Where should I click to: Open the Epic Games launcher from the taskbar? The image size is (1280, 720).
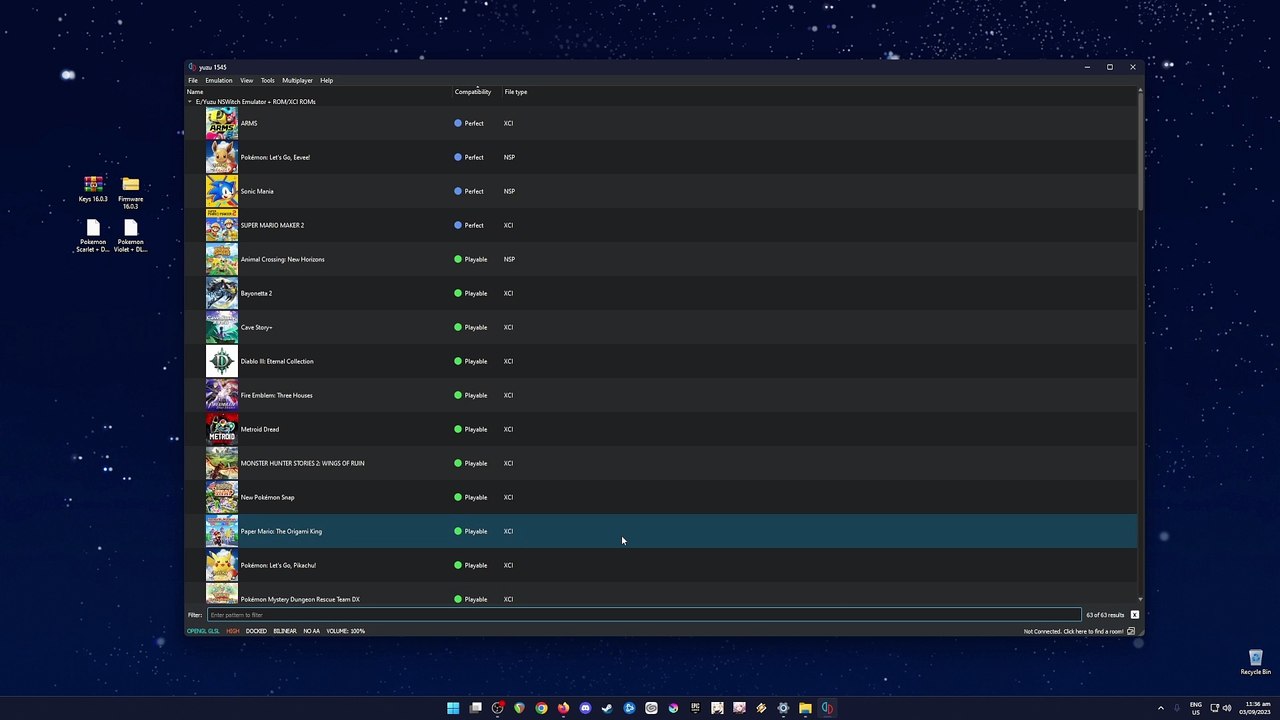[x=695, y=708]
